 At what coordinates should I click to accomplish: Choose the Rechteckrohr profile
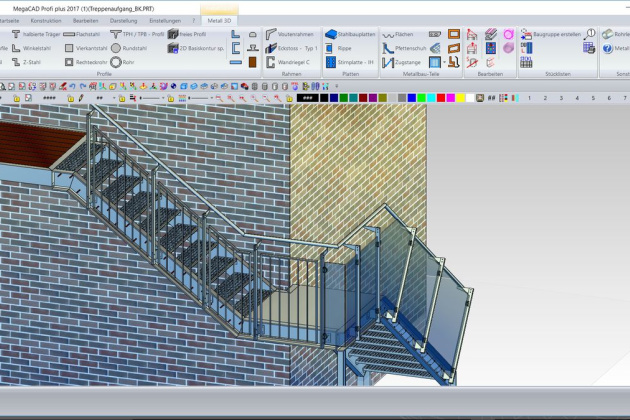[x=88, y=62]
